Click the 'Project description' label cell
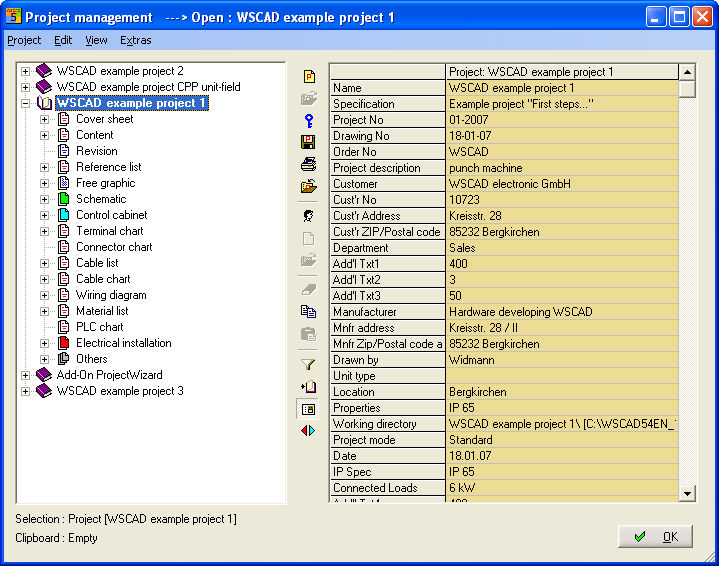This screenshot has height=566, width=719. coord(387,168)
